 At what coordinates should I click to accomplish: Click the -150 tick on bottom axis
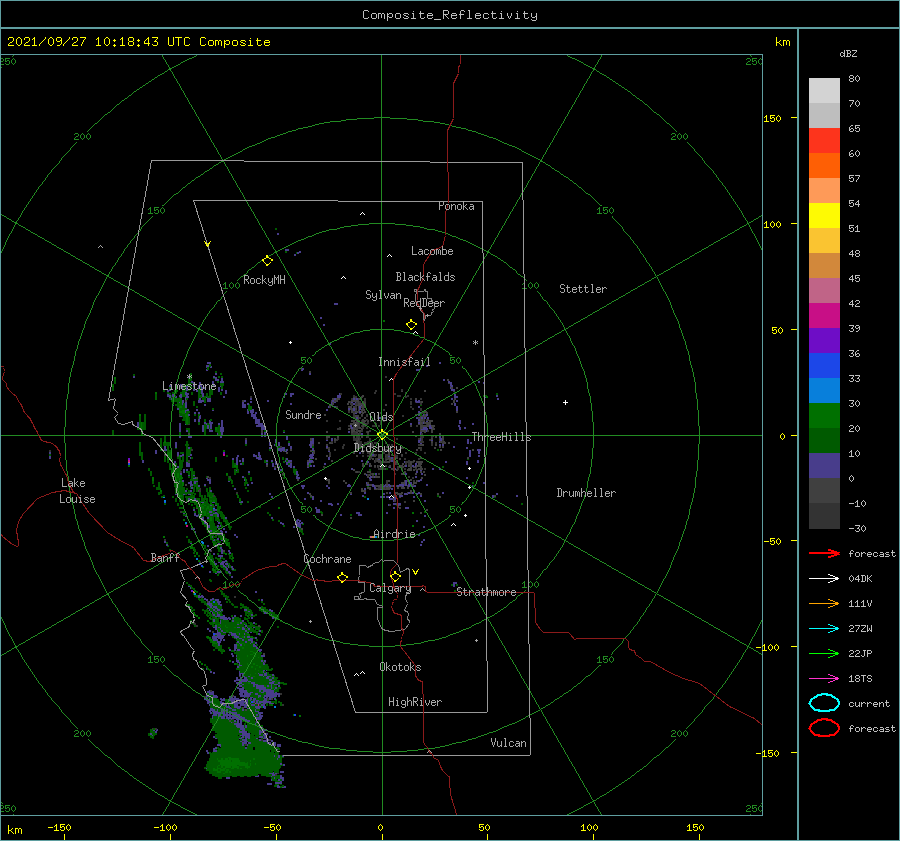[x=59, y=827]
